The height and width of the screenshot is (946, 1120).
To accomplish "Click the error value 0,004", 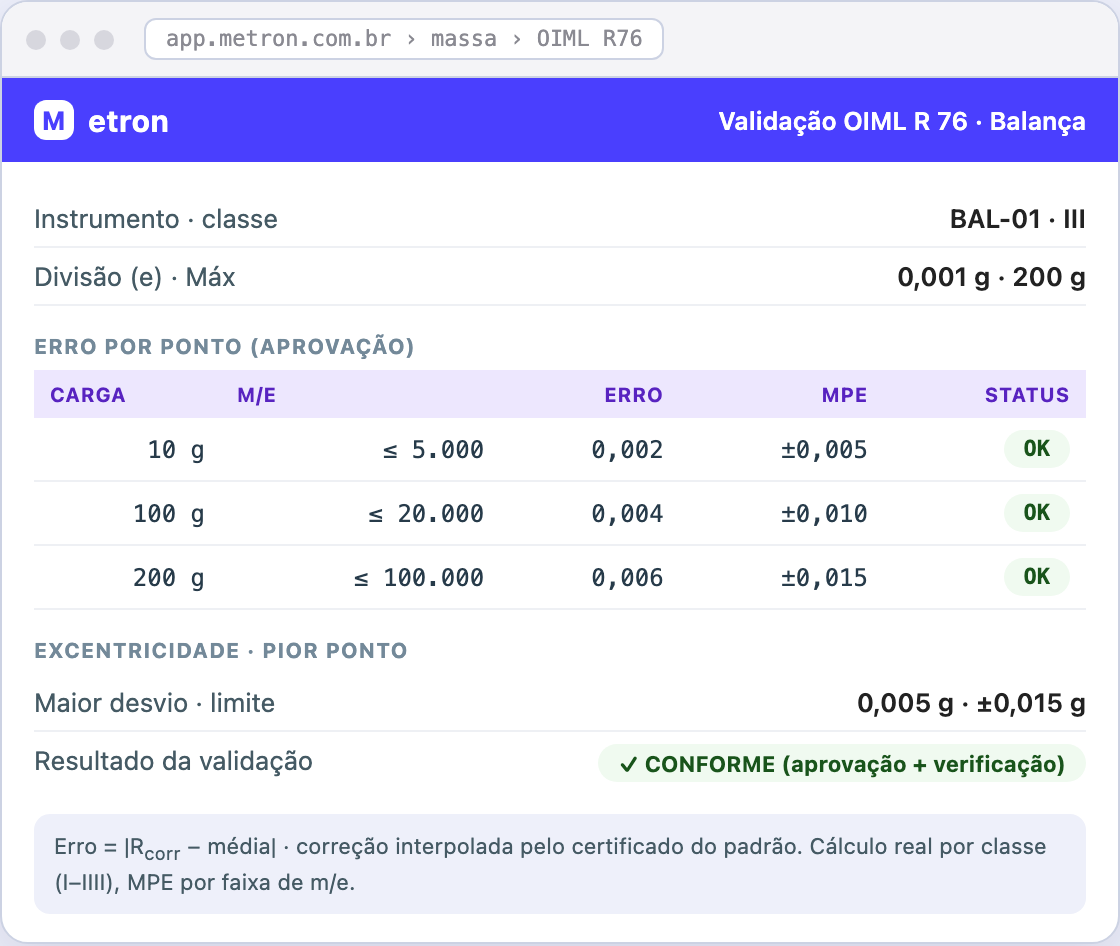I will [627, 514].
